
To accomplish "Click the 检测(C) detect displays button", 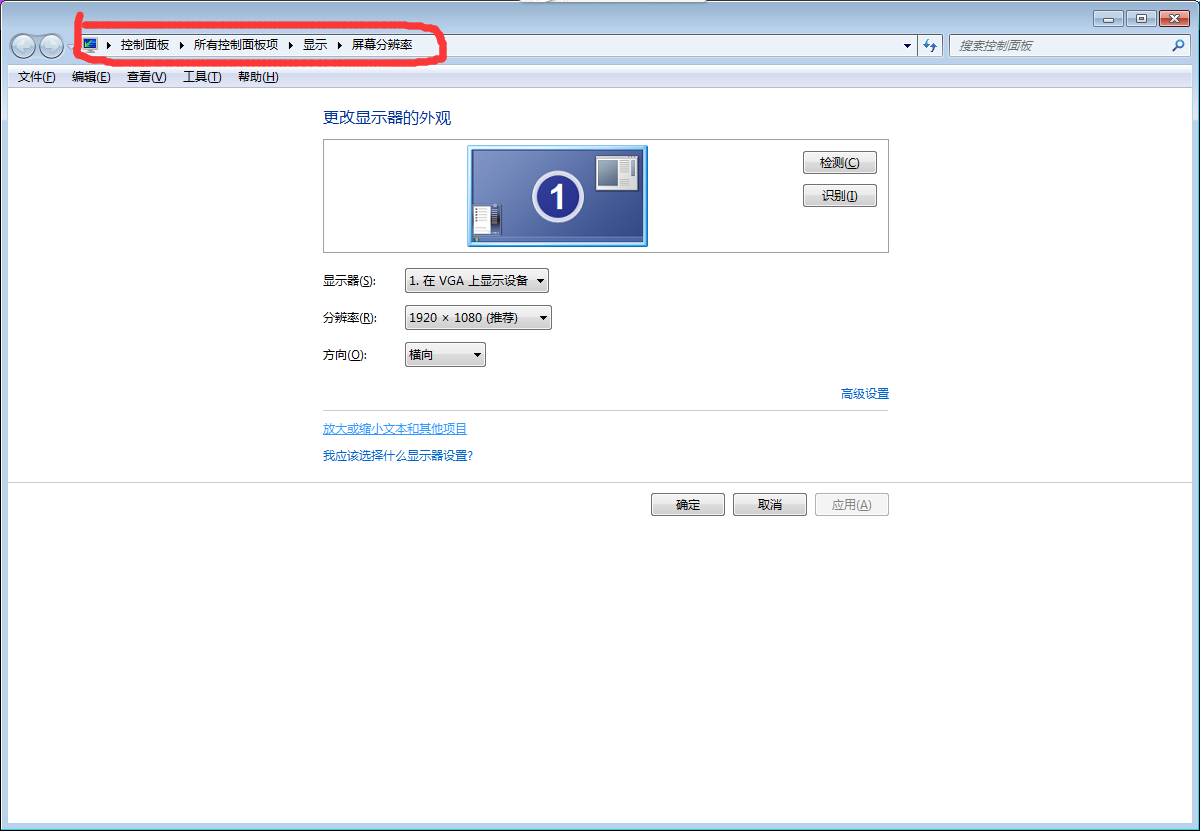I will [x=839, y=162].
